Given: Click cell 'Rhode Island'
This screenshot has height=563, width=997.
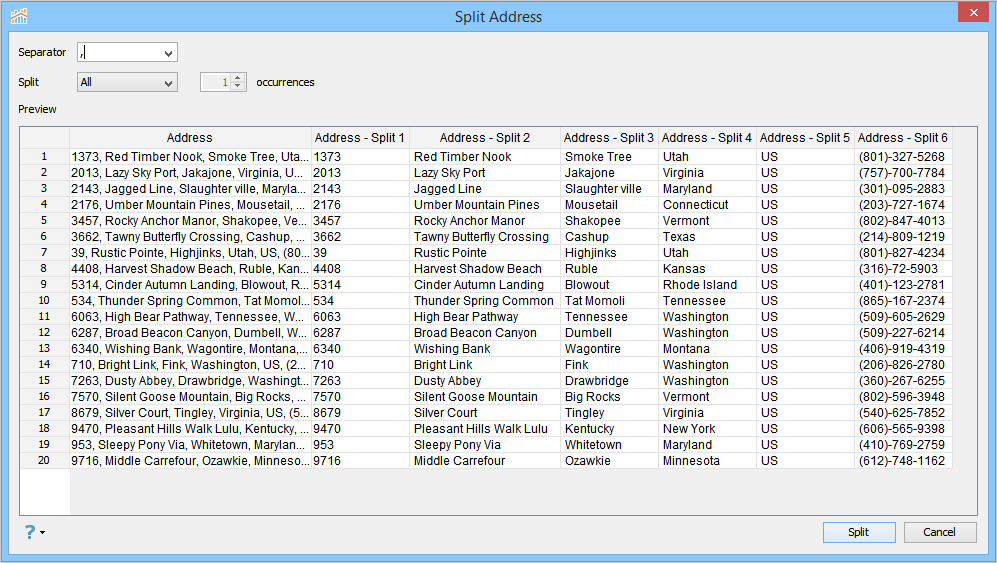Looking at the screenshot, I should [707, 284].
